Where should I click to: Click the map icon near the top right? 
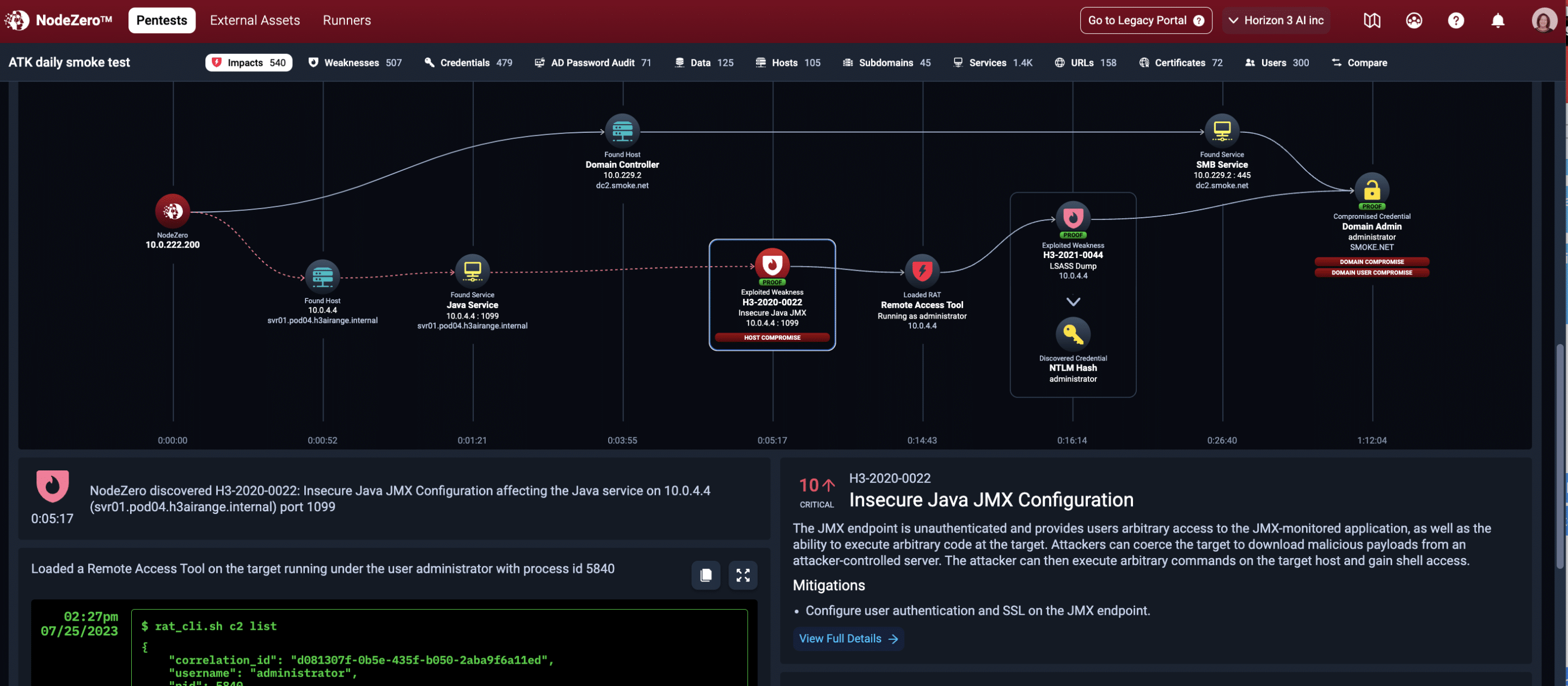1371,20
